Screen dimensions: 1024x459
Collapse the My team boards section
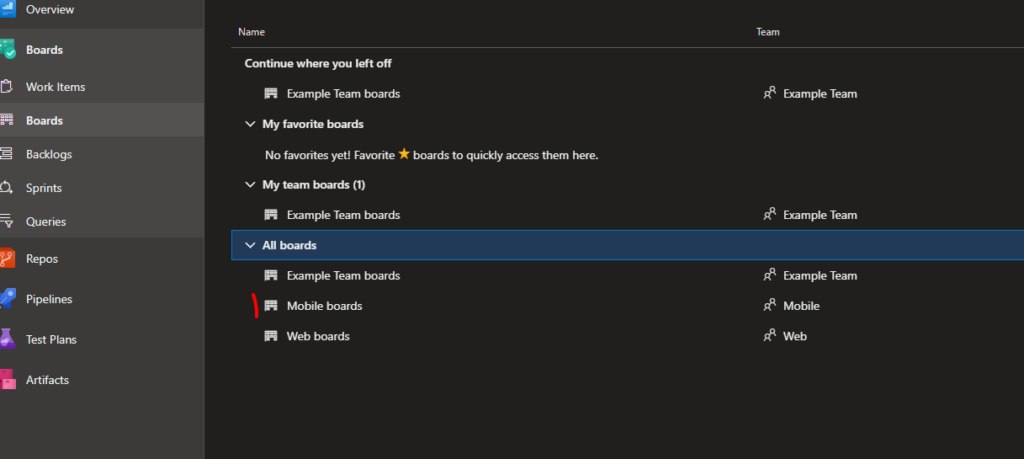249,185
